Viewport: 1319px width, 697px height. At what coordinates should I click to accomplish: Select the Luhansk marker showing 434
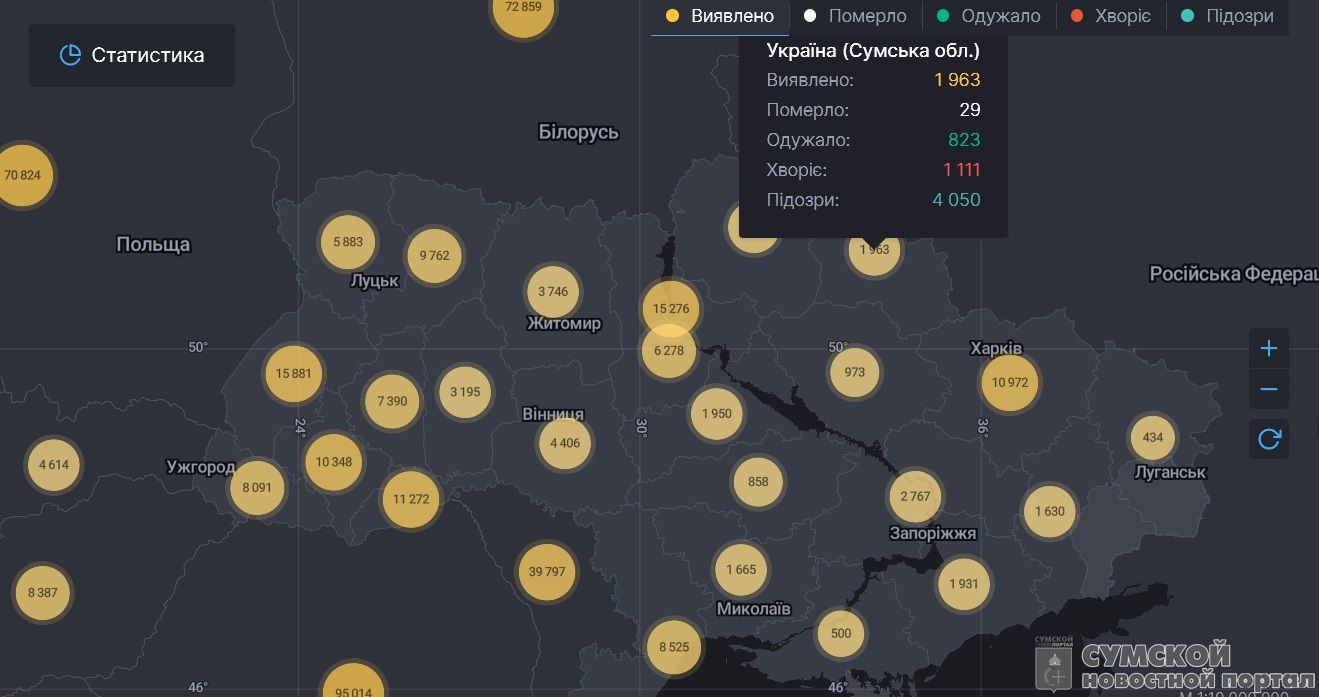click(1152, 438)
